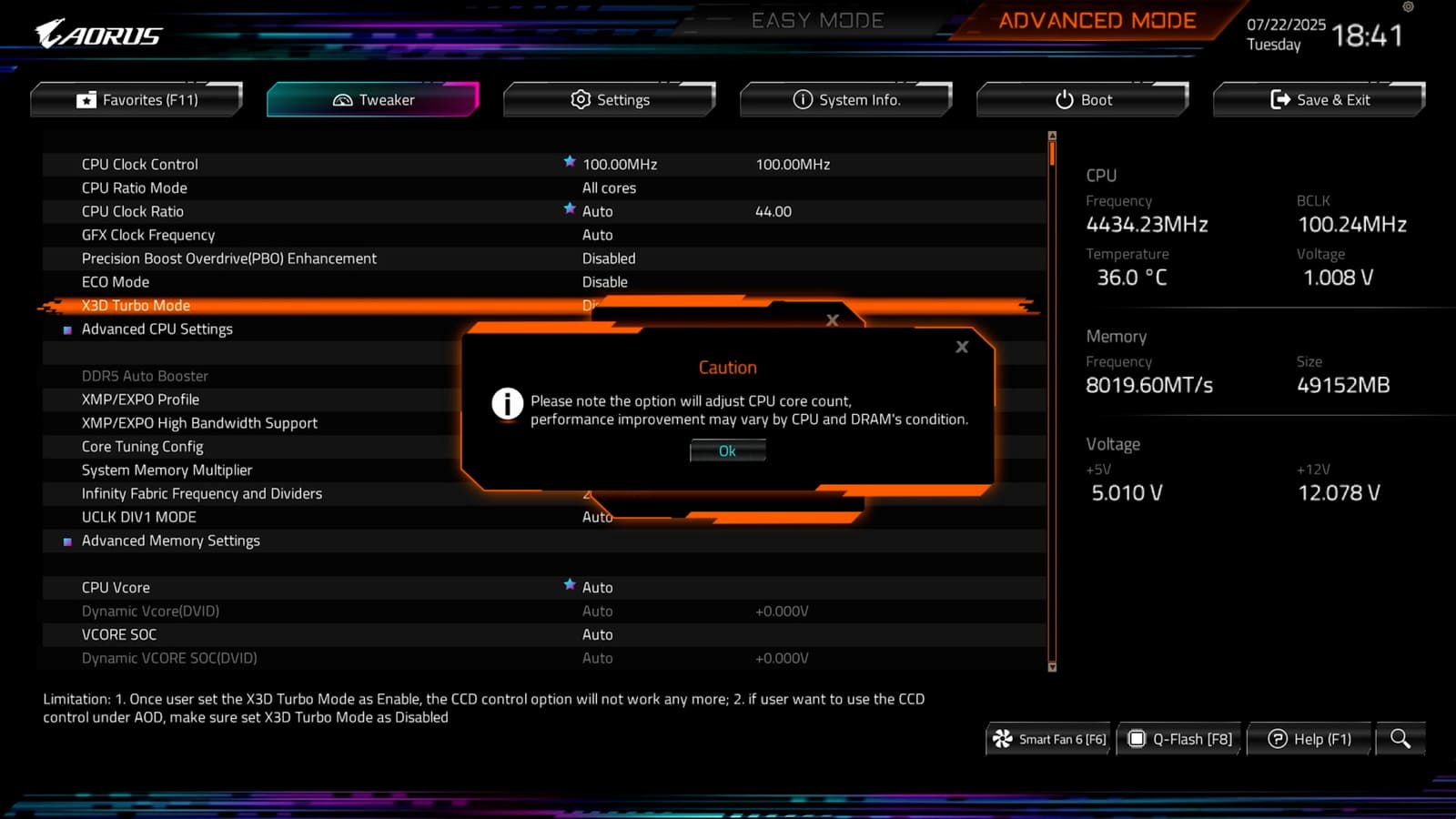The height and width of the screenshot is (819, 1456).
Task: Open UCLK DIV1 MODE Auto dropdown
Action: [x=597, y=517]
